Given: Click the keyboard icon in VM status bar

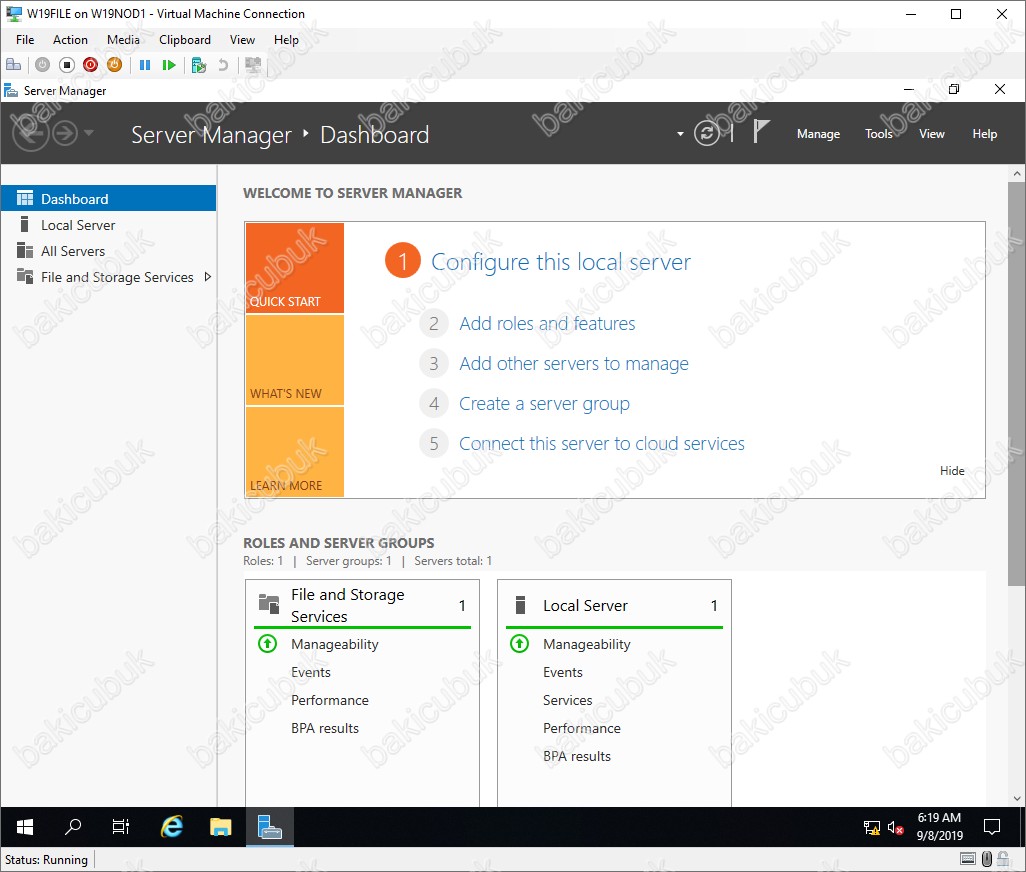Looking at the screenshot, I should pos(968,858).
